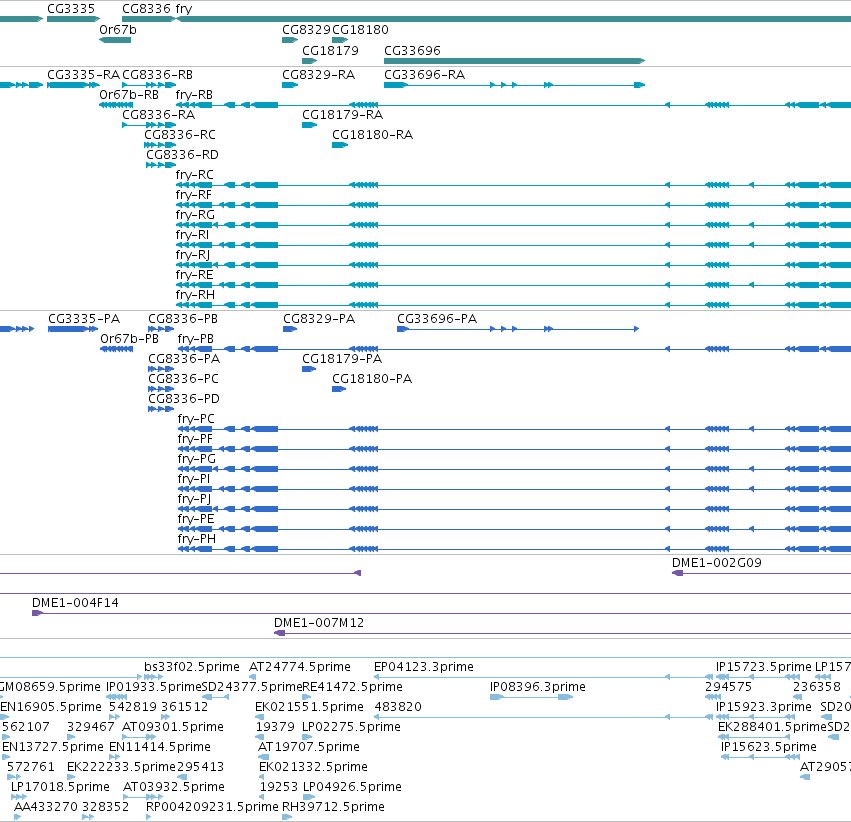Viewport: 851px width, 822px height.
Task: Open the fry-RH transcript label
Action: (195, 296)
